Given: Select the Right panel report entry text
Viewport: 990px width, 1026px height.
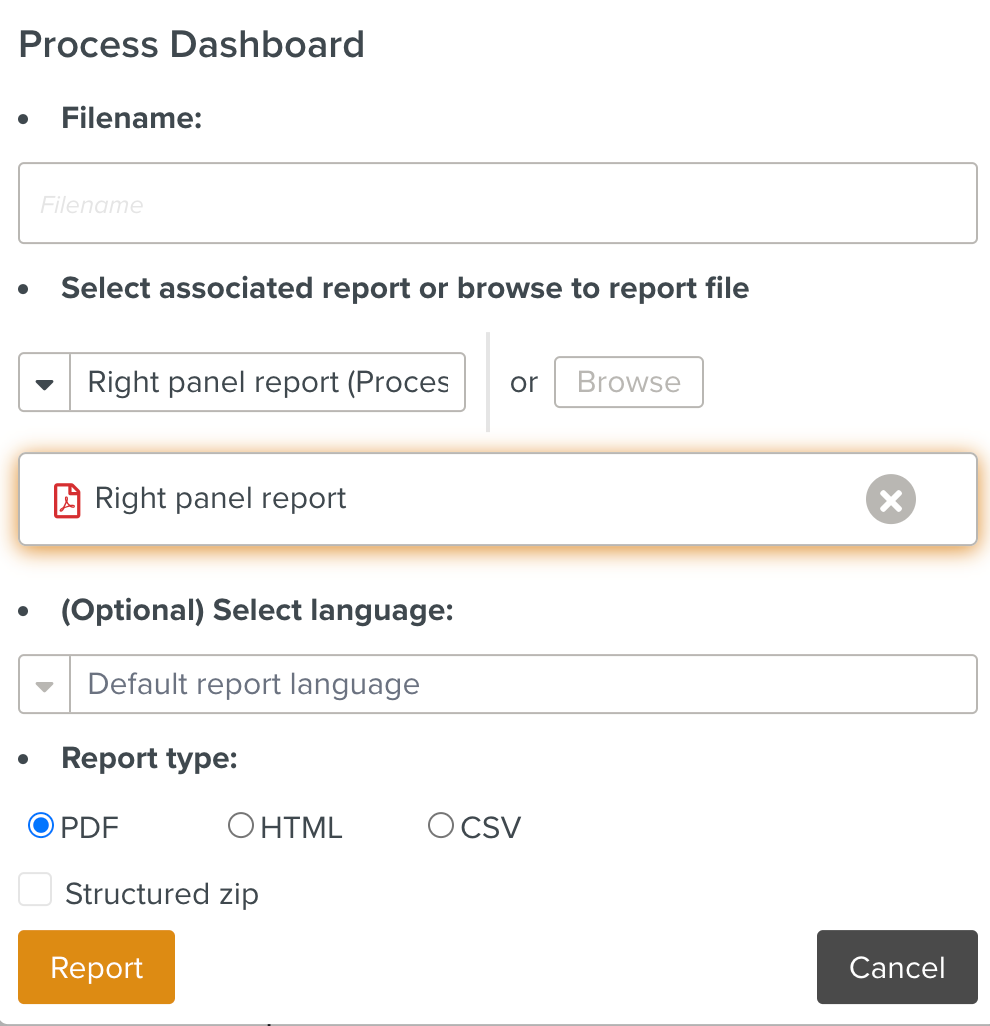Looking at the screenshot, I should point(220,499).
